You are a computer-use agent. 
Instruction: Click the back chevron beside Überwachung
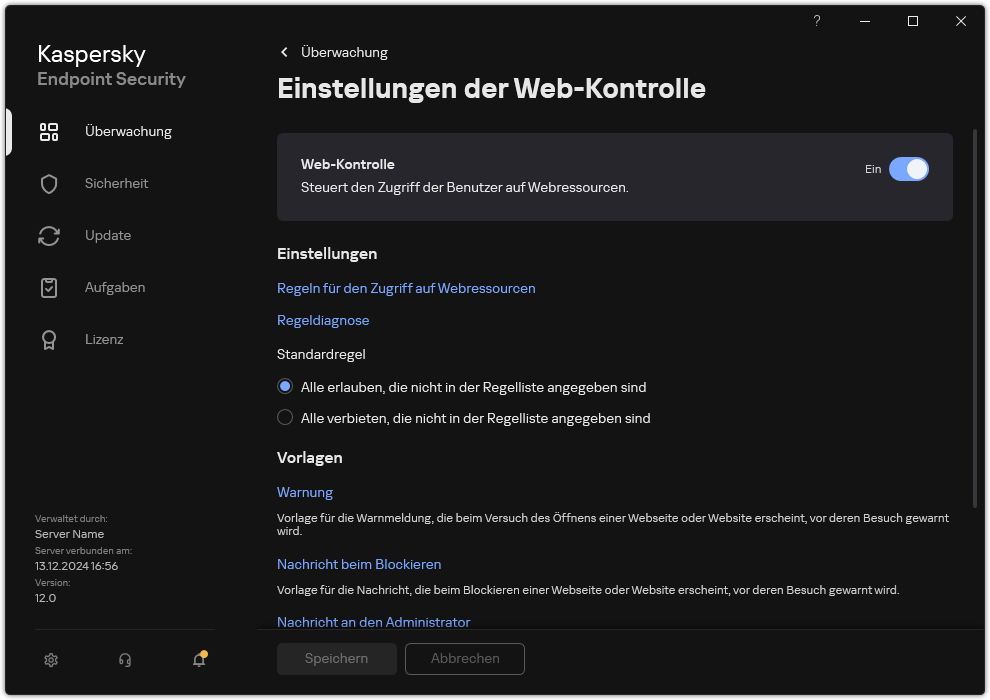pos(283,52)
